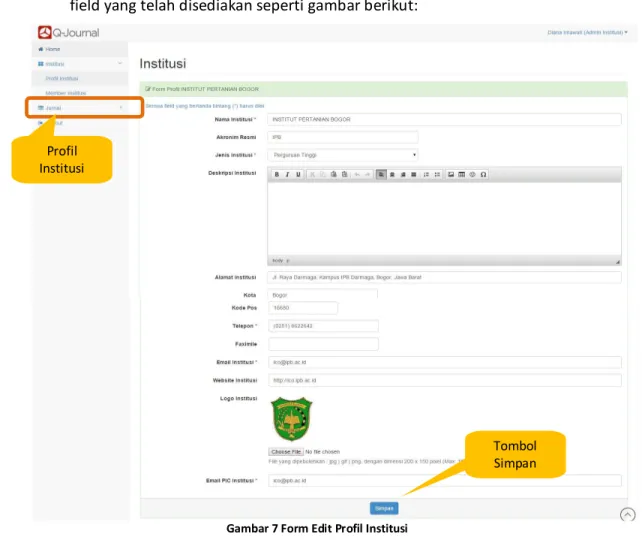Click the Akronim Resmi input field
Screen dimensions: 642x549
click(x=343, y=137)
